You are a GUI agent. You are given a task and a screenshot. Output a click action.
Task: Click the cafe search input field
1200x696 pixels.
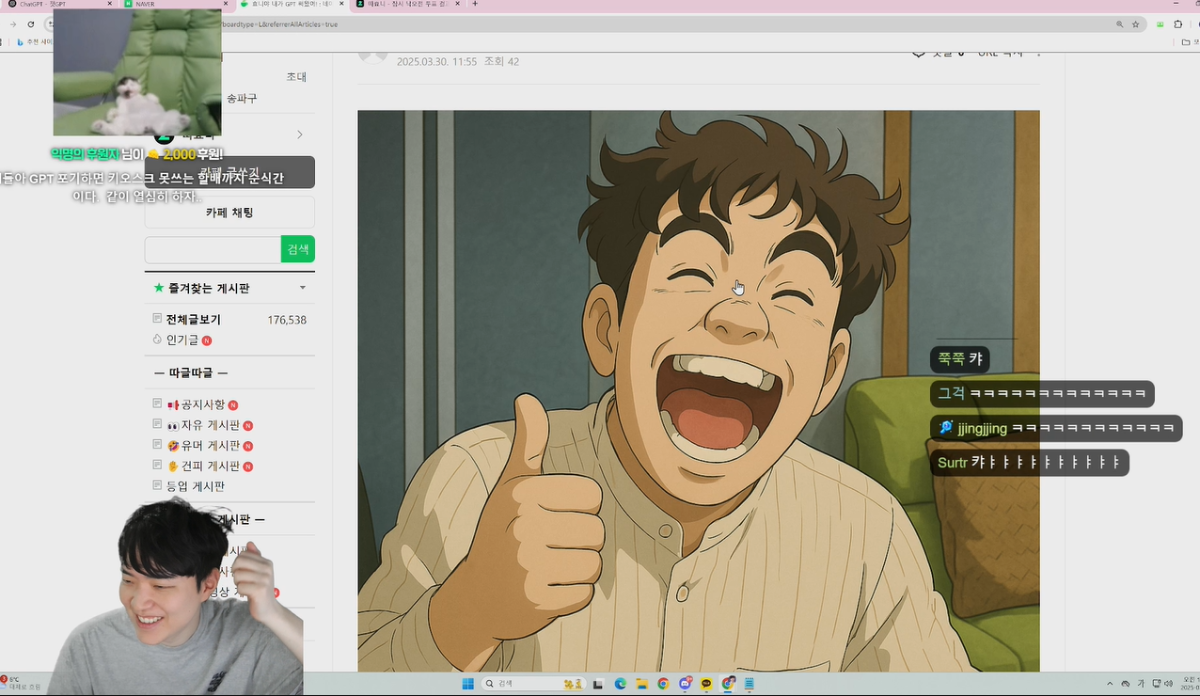(x=212, y=250)
